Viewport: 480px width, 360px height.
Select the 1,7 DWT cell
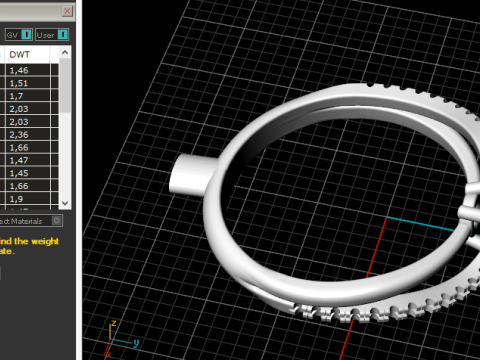[27, 96]
